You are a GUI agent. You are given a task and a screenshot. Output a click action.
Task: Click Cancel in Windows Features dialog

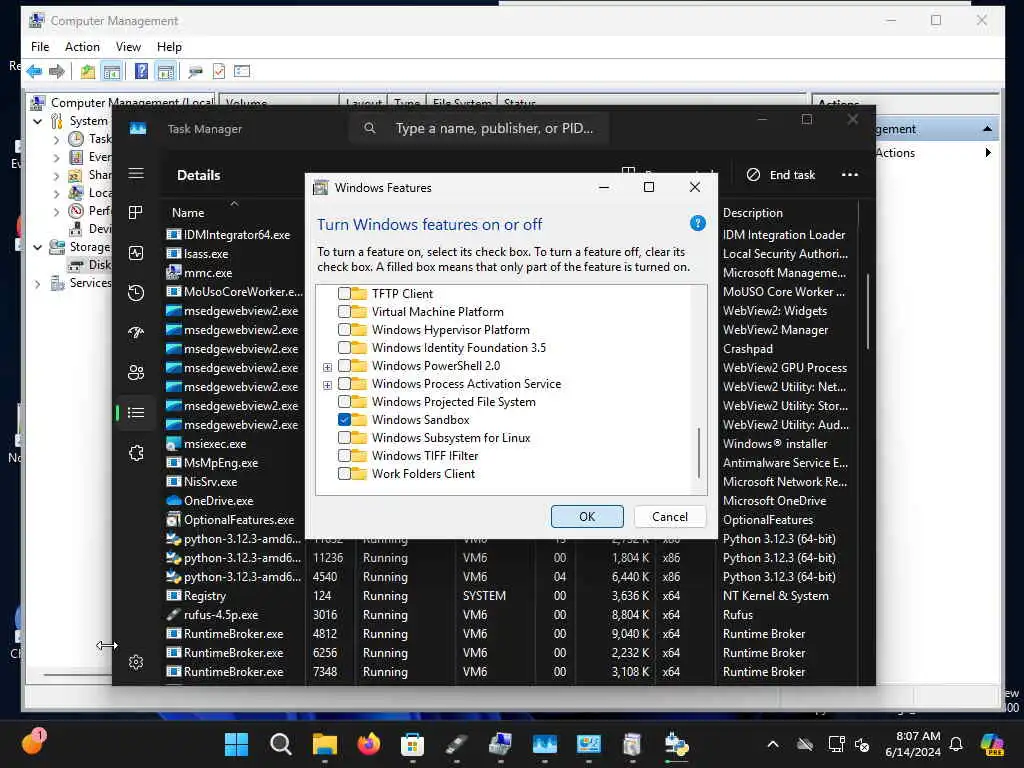click(669, 517)
